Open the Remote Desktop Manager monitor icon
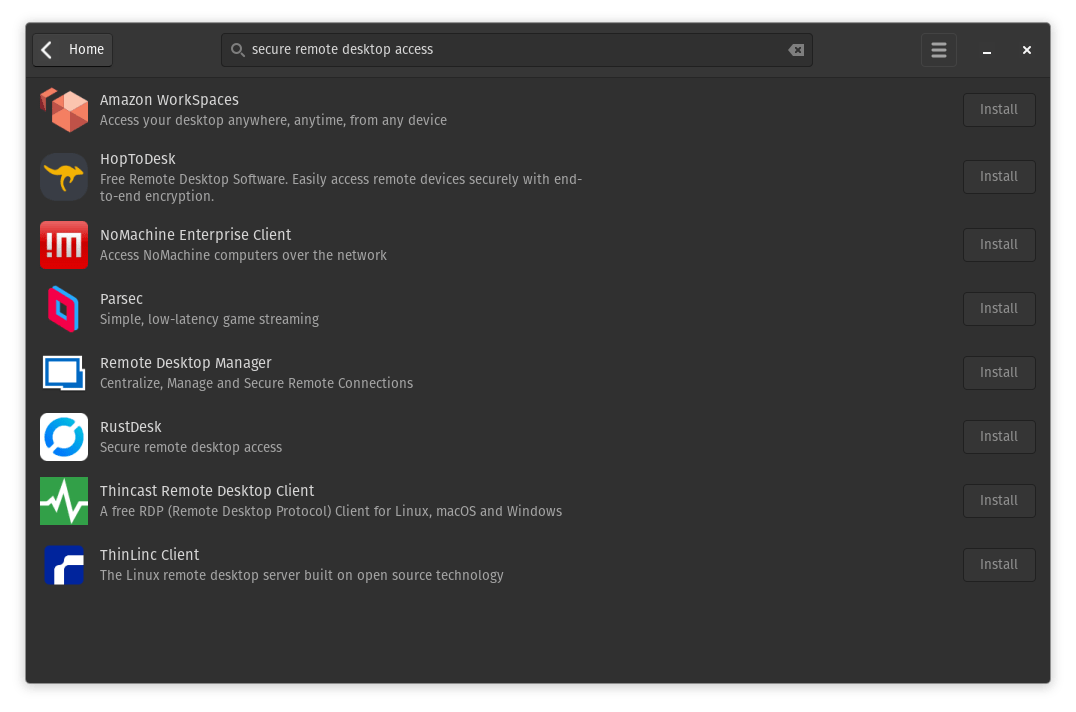 (64, 372)
